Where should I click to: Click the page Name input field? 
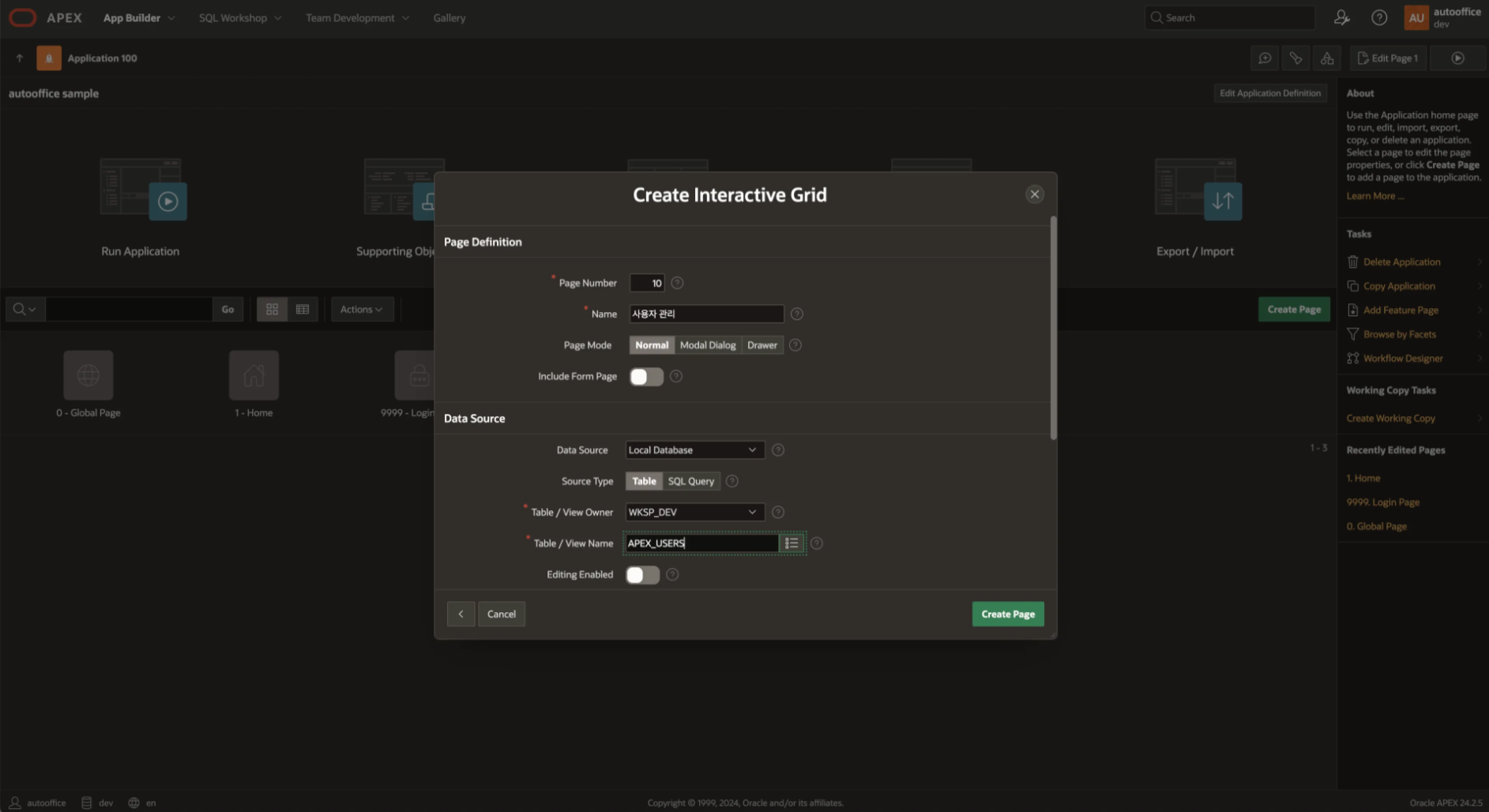(706, 314)
